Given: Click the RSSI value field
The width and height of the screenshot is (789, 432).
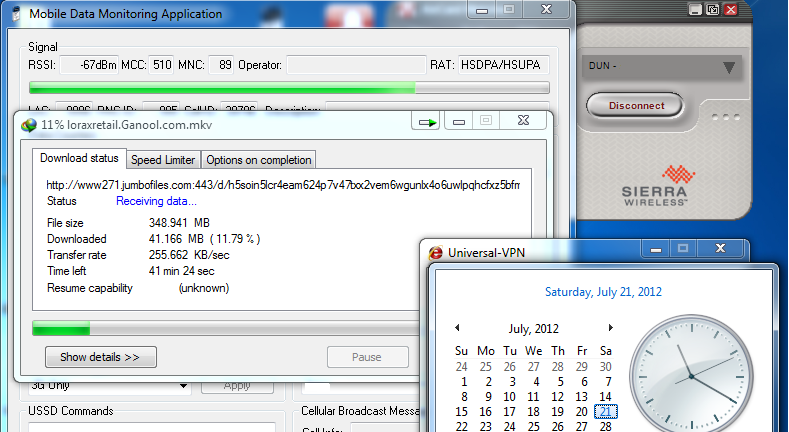Looking at the screenshot, I should point(89,65).
